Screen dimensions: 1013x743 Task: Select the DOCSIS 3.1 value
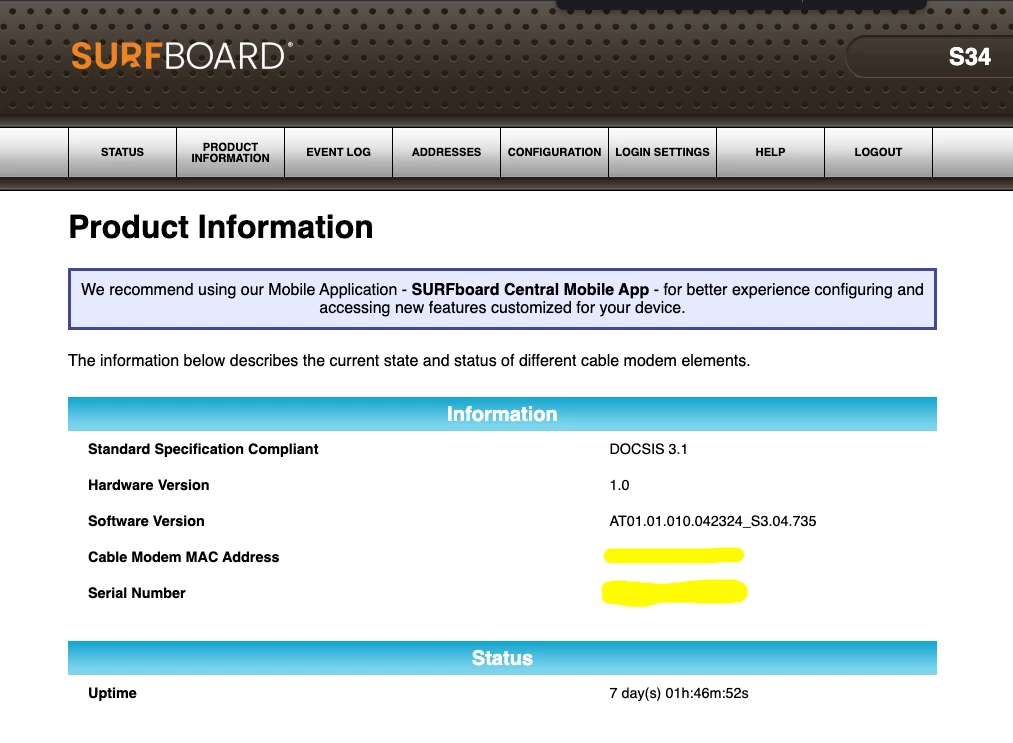[648, 449]
